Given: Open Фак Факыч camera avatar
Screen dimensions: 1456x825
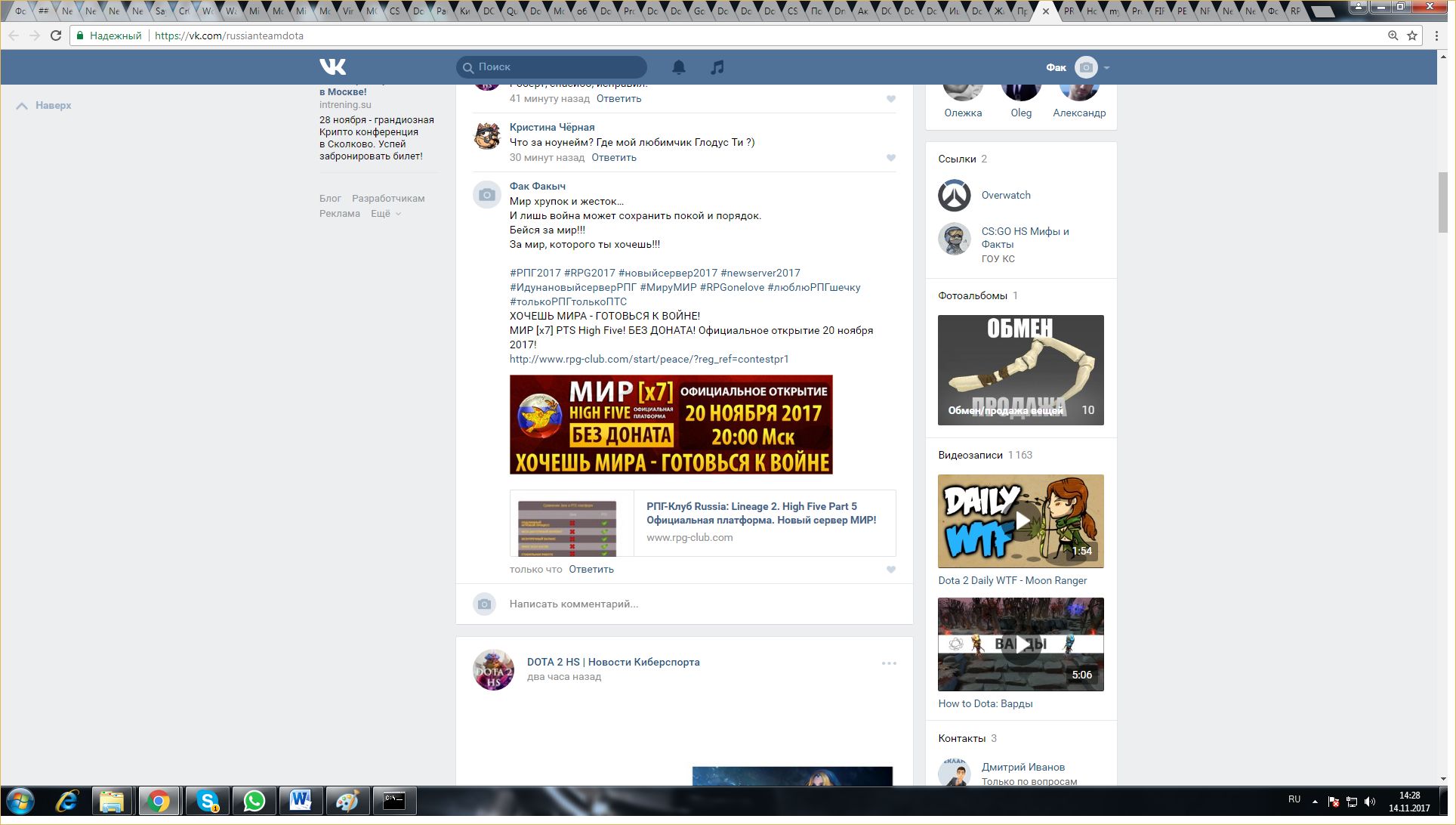Looking at the screenshot, I should pyautogui.click(x=487, y=195).
